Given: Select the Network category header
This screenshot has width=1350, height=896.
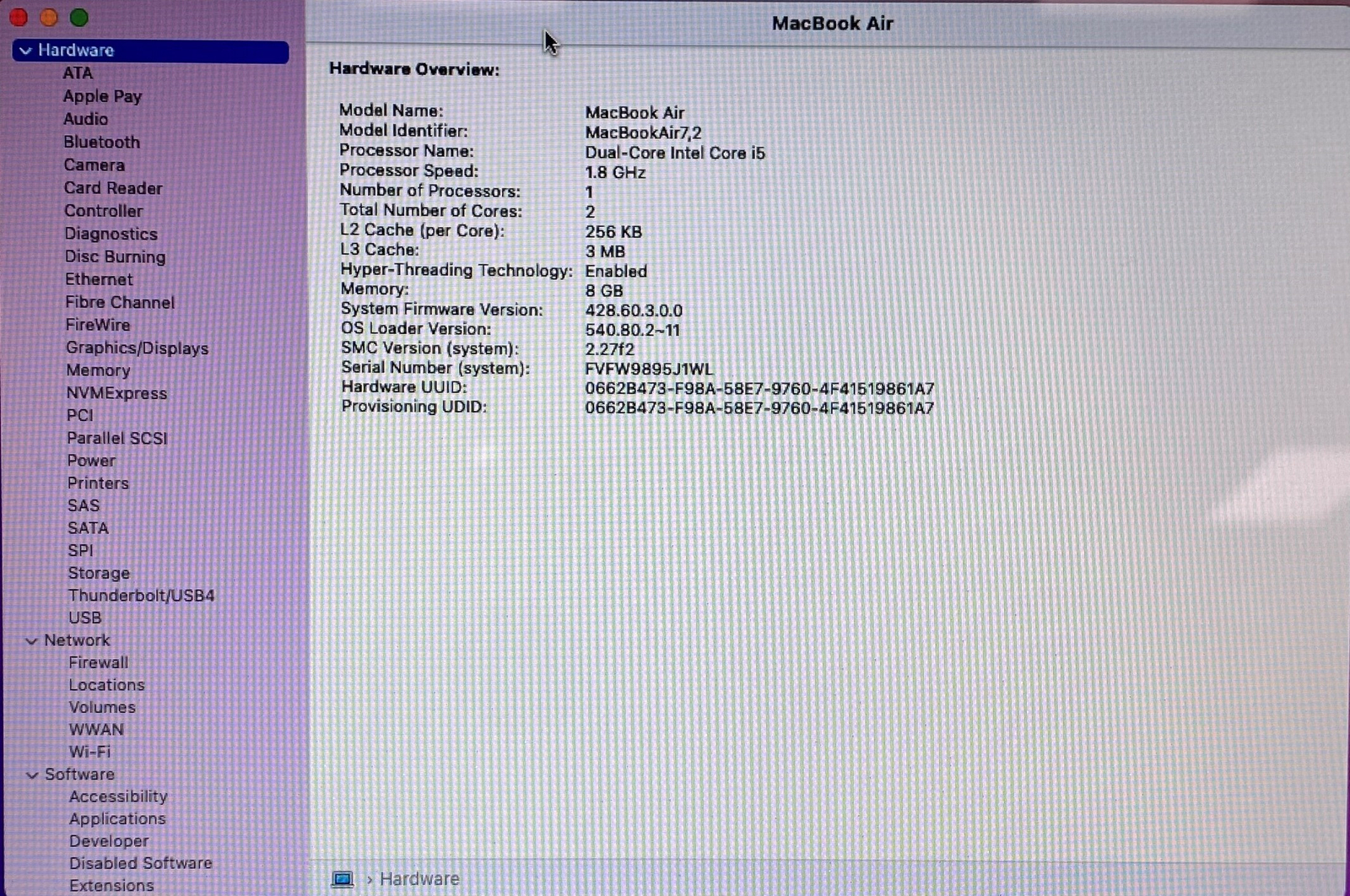Looking at the screenshot, I should click(x=77, y=640).
